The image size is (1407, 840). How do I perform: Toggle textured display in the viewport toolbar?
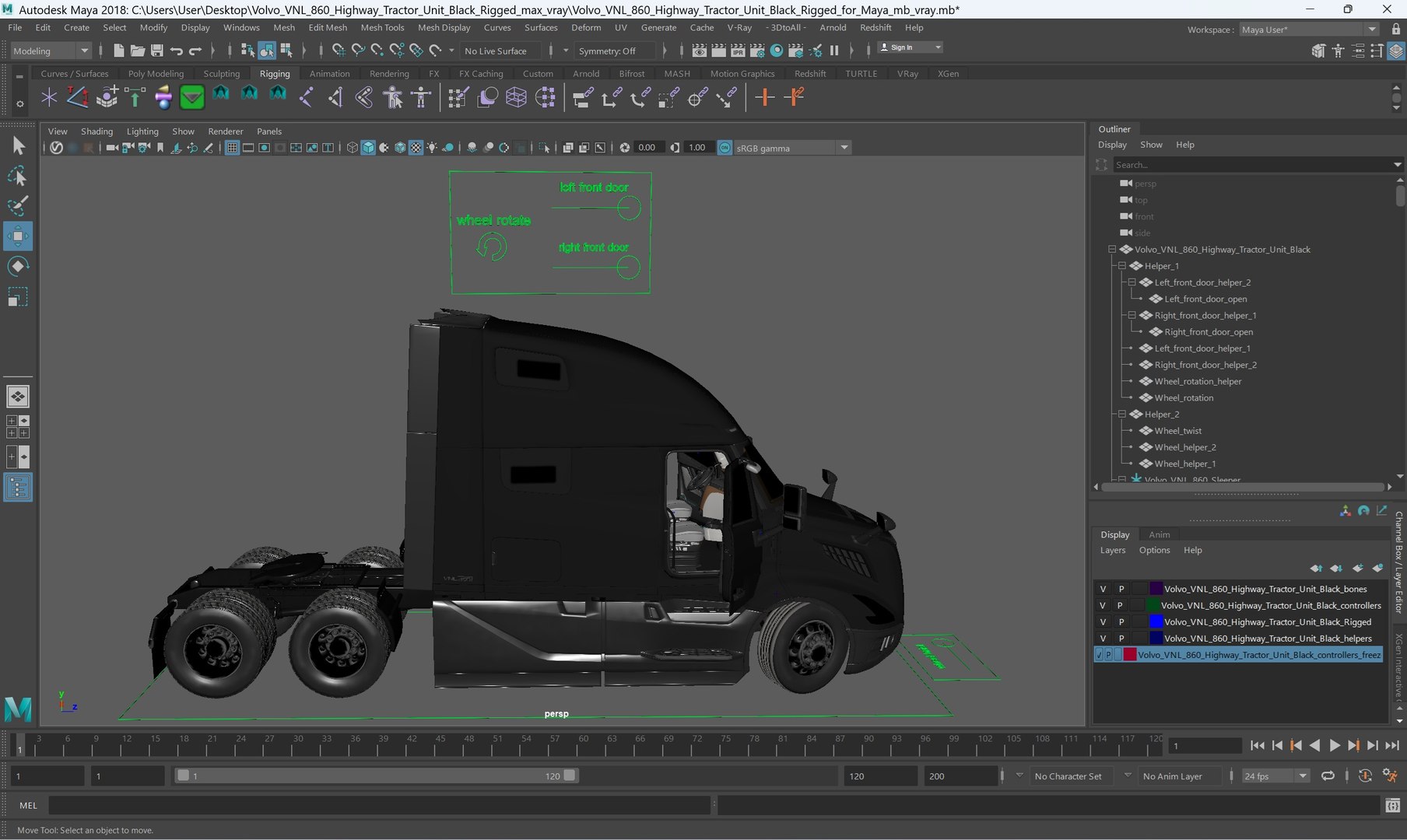[x=416, y=148]
